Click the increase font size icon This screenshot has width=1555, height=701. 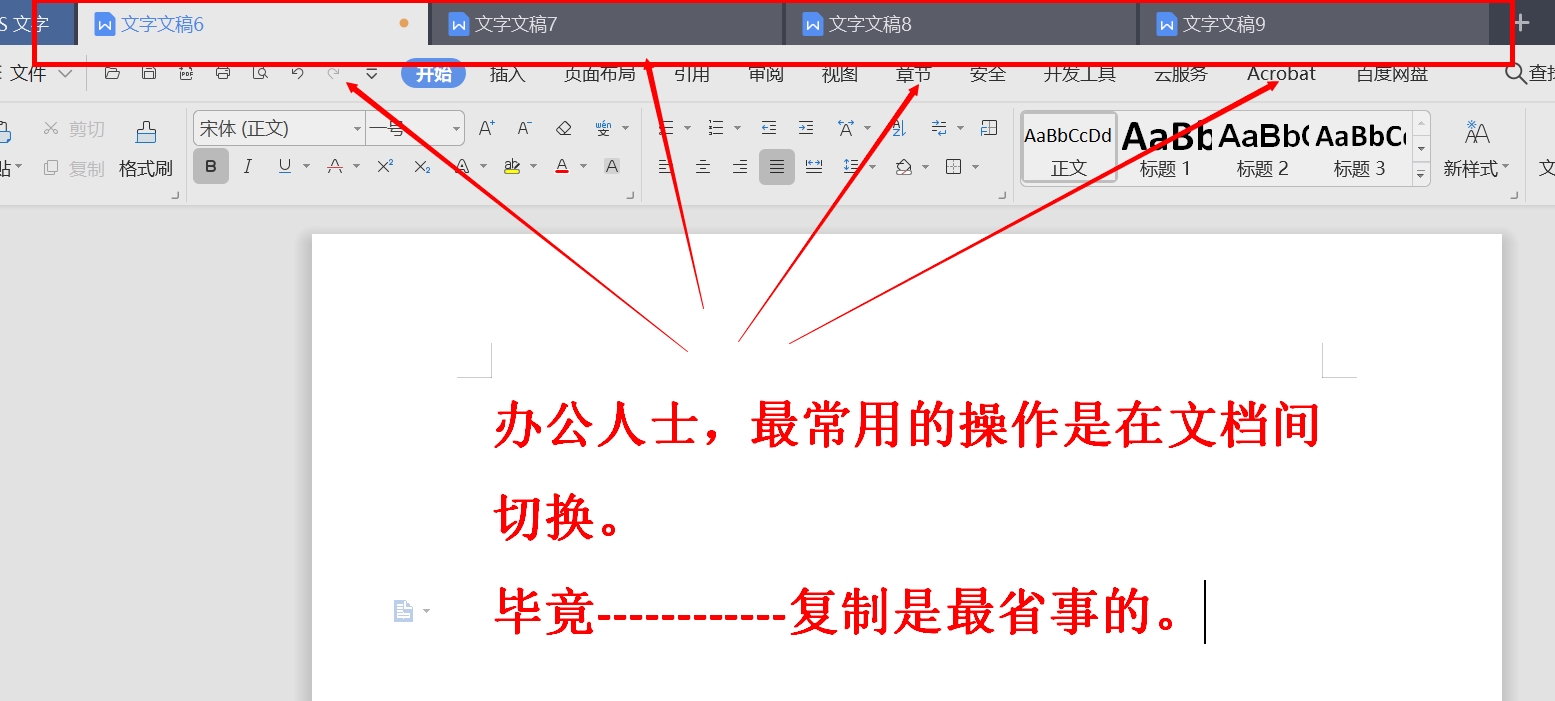(487, 128)
